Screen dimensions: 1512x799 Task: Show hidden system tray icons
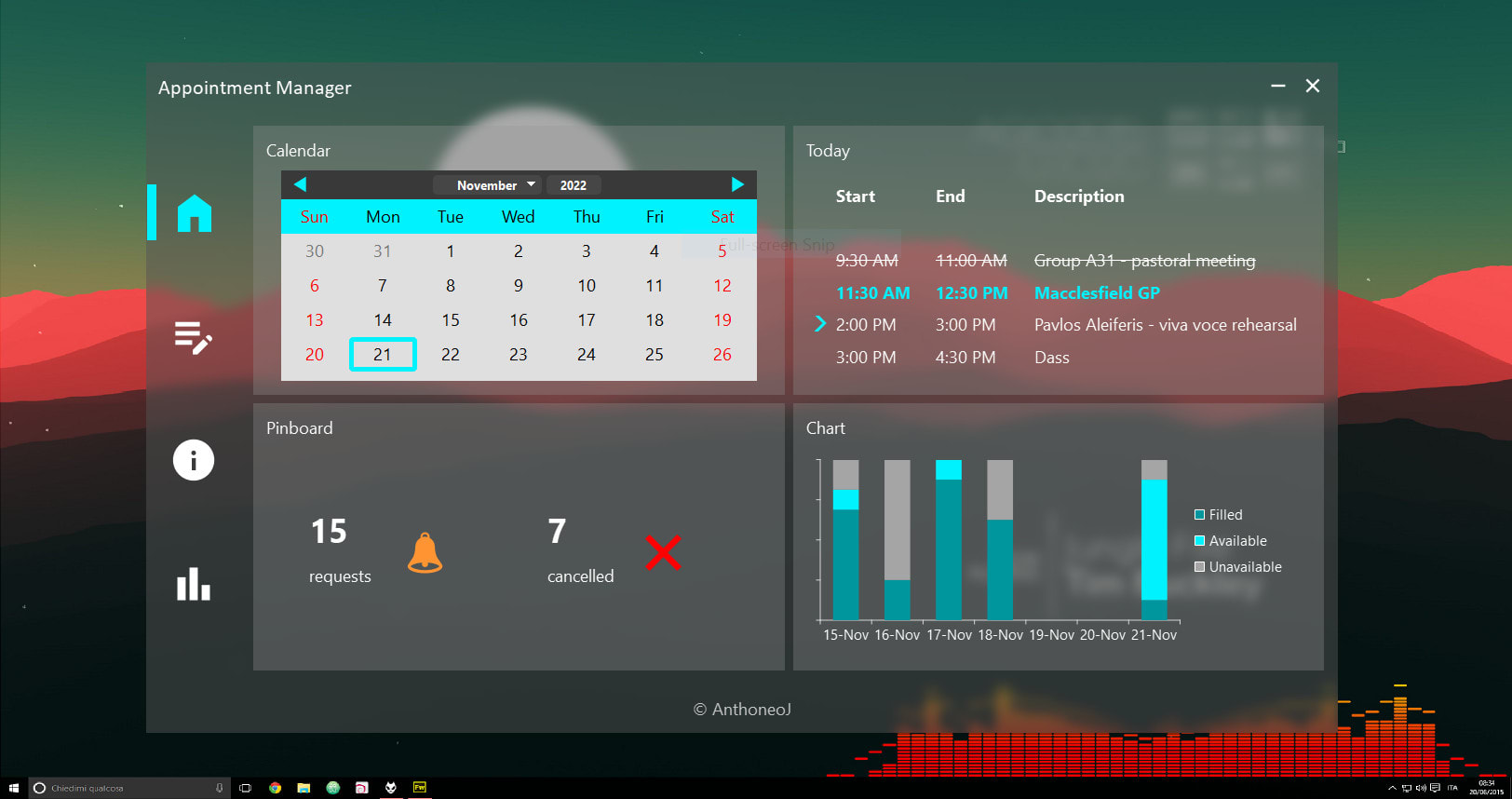pos(1392,788)
